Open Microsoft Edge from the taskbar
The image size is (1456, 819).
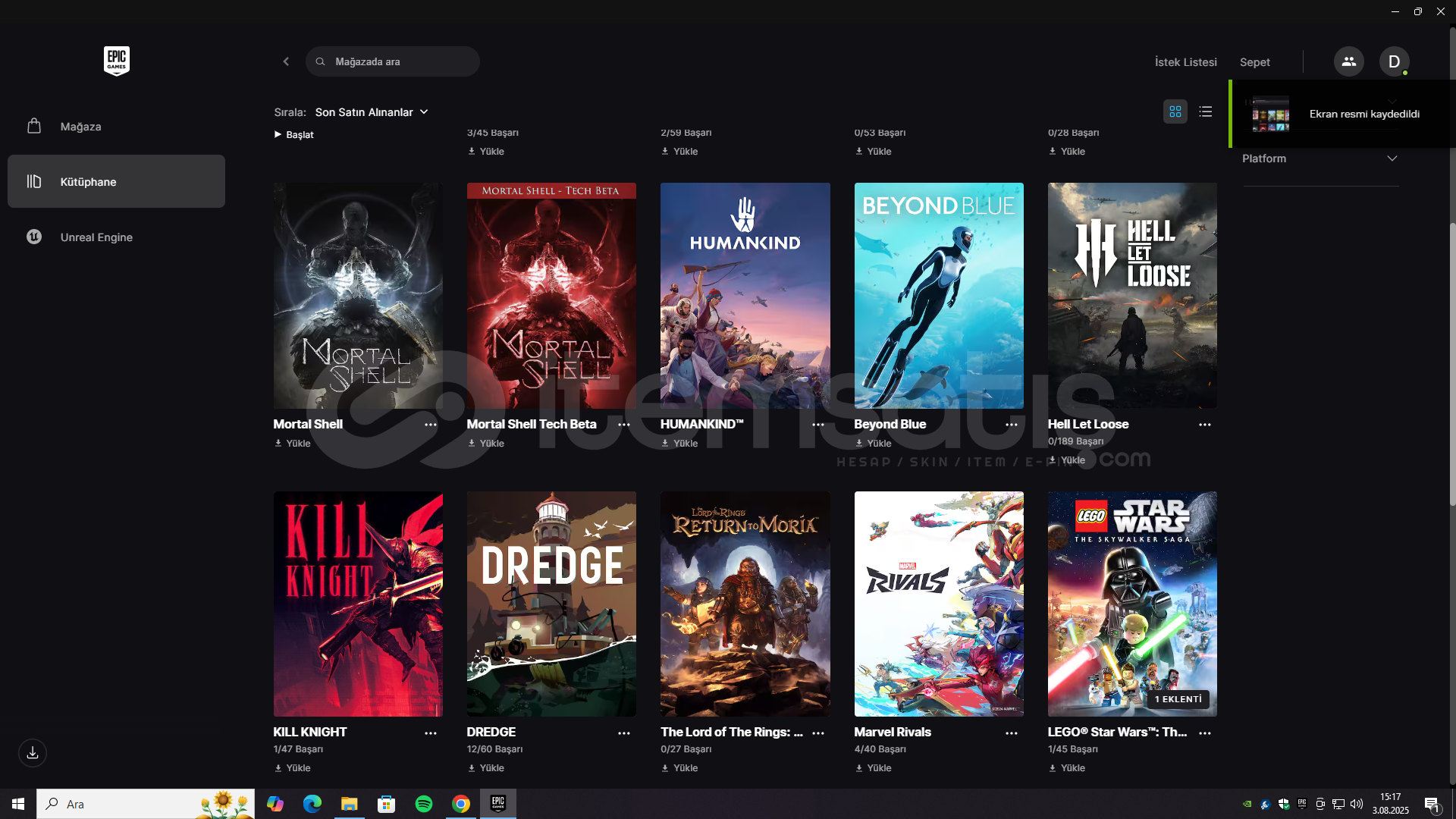312,804
